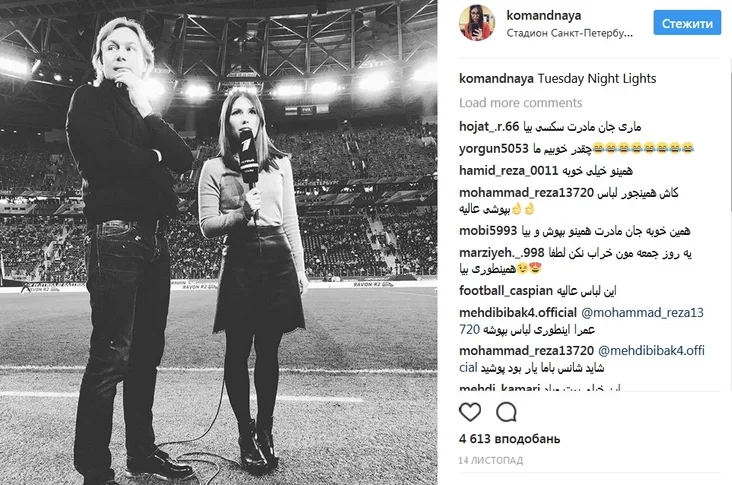The width and height of the screenshot is (732, 485).
Task: Open commenter mobi5993 profile
Action: (x=488, y=231)
